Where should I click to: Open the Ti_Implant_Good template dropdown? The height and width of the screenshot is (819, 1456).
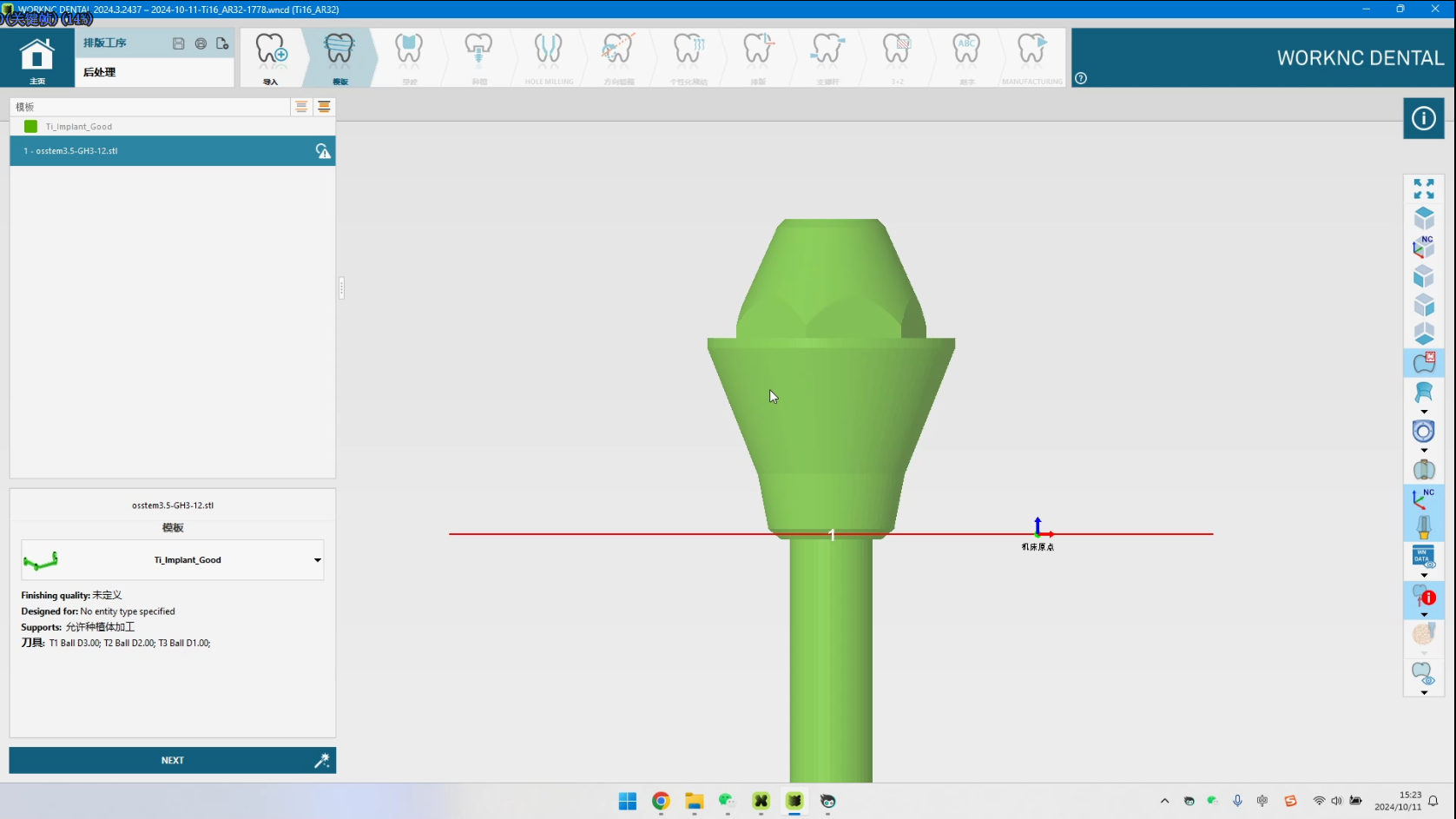317,560
